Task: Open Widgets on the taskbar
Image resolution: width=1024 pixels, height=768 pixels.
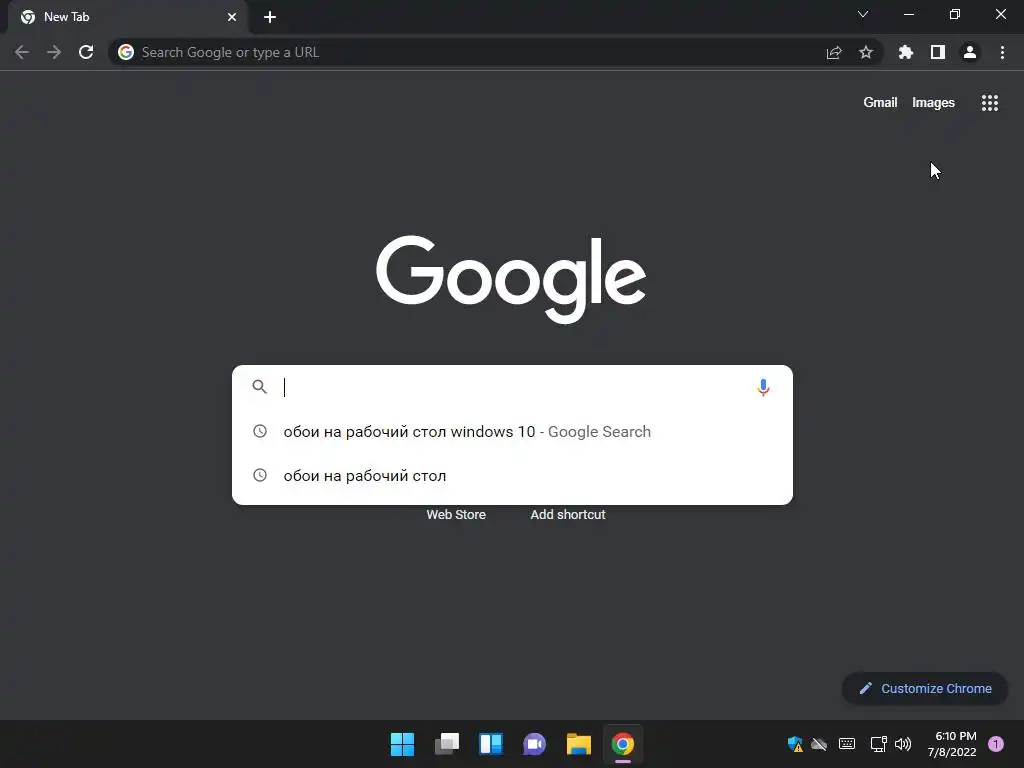Action: 490,744
